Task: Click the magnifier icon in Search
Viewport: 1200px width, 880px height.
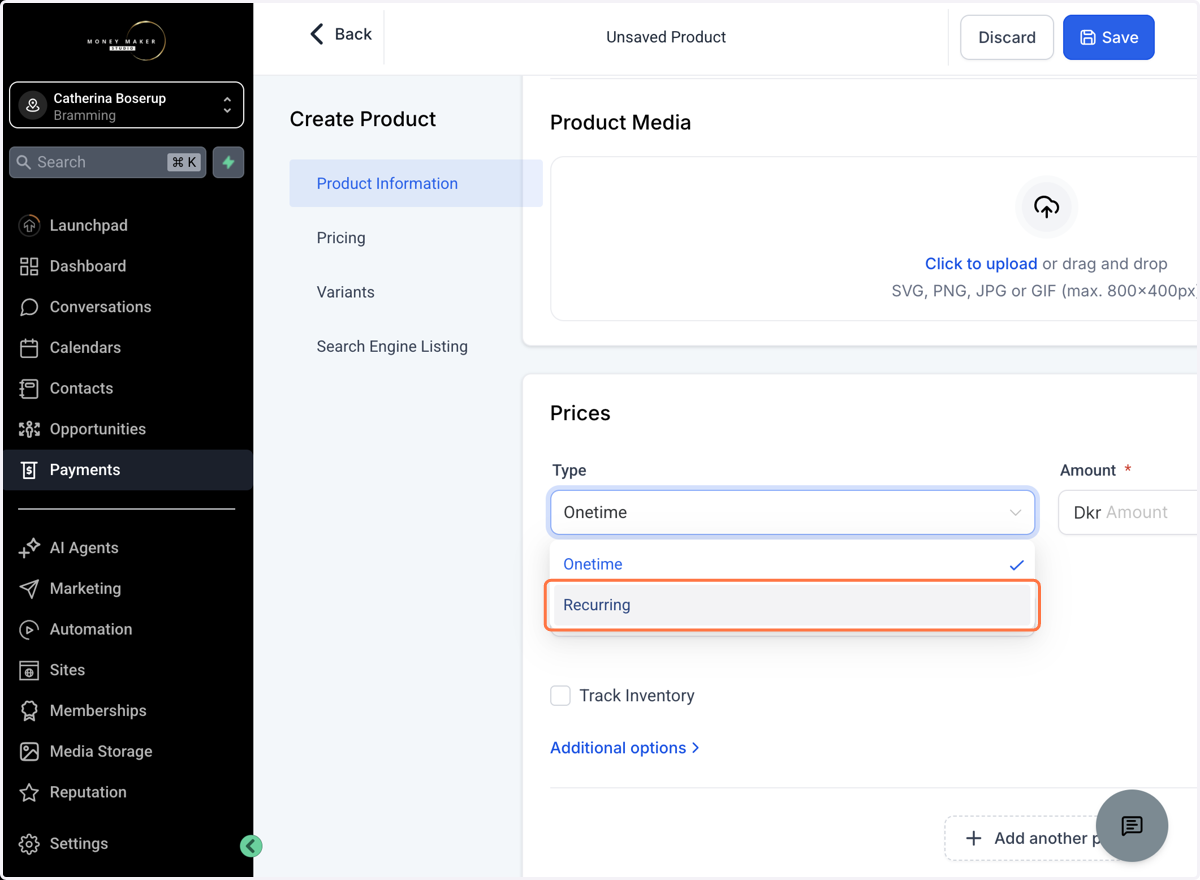Action: tap(24, 162)
